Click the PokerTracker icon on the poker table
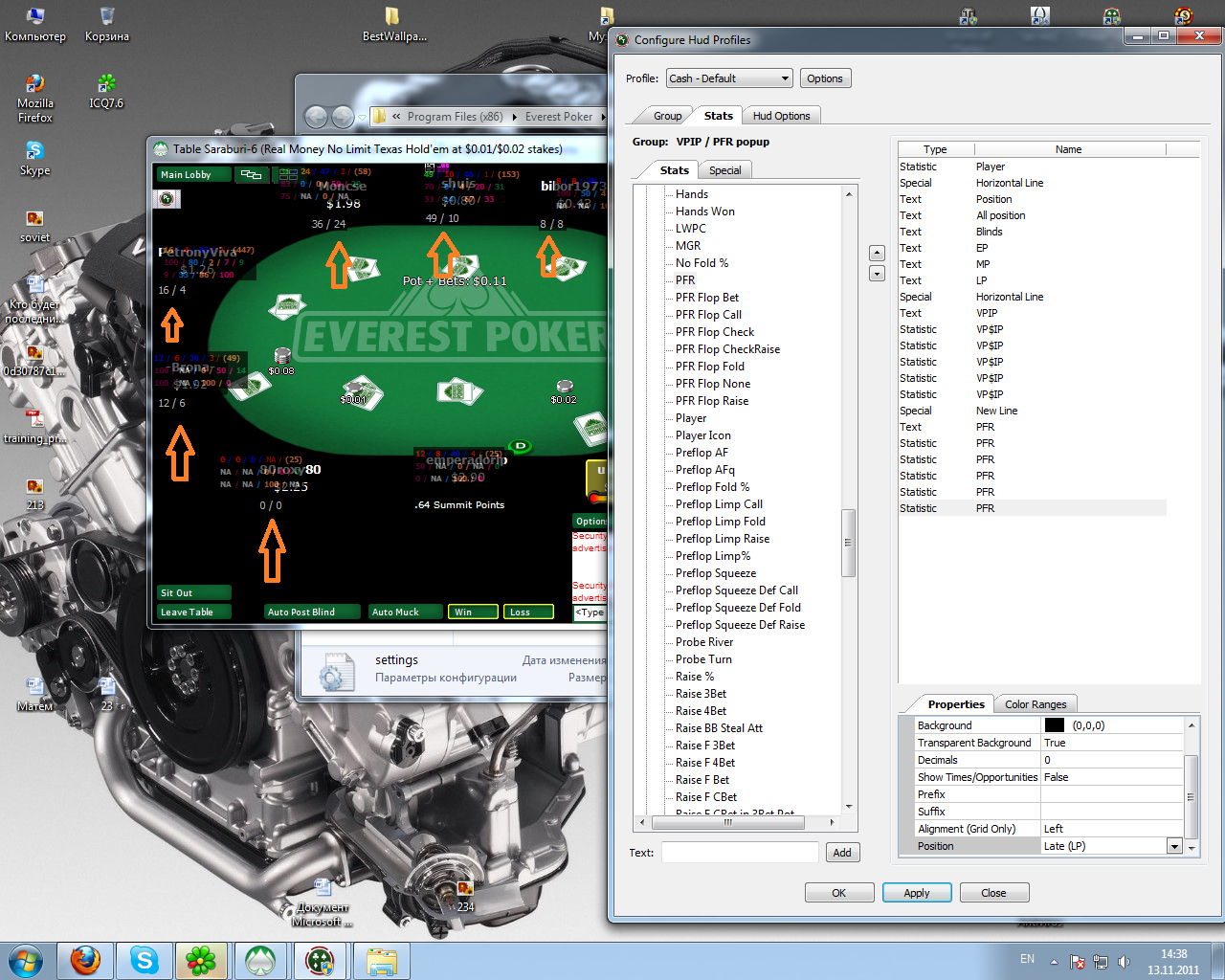 [x=167, y=199]
